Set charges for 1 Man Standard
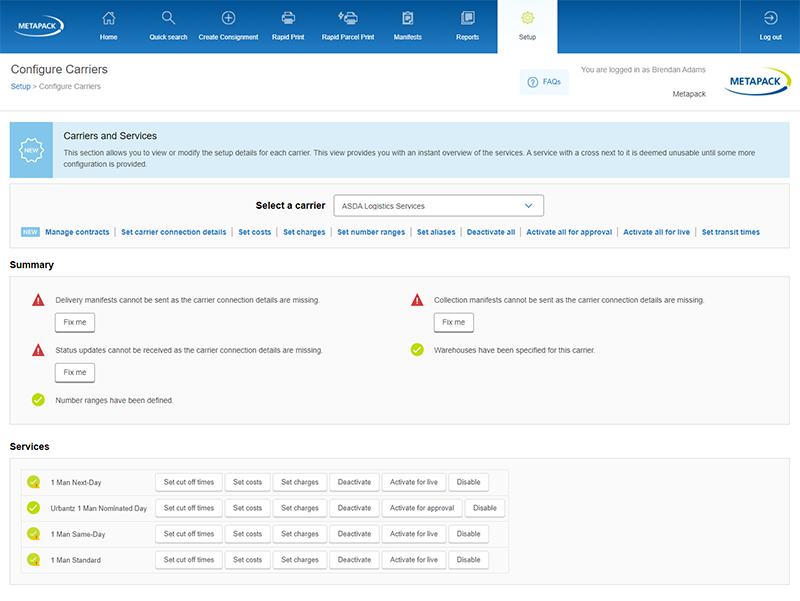This screenshot has width=800, height=601. (x=299, y=560)
